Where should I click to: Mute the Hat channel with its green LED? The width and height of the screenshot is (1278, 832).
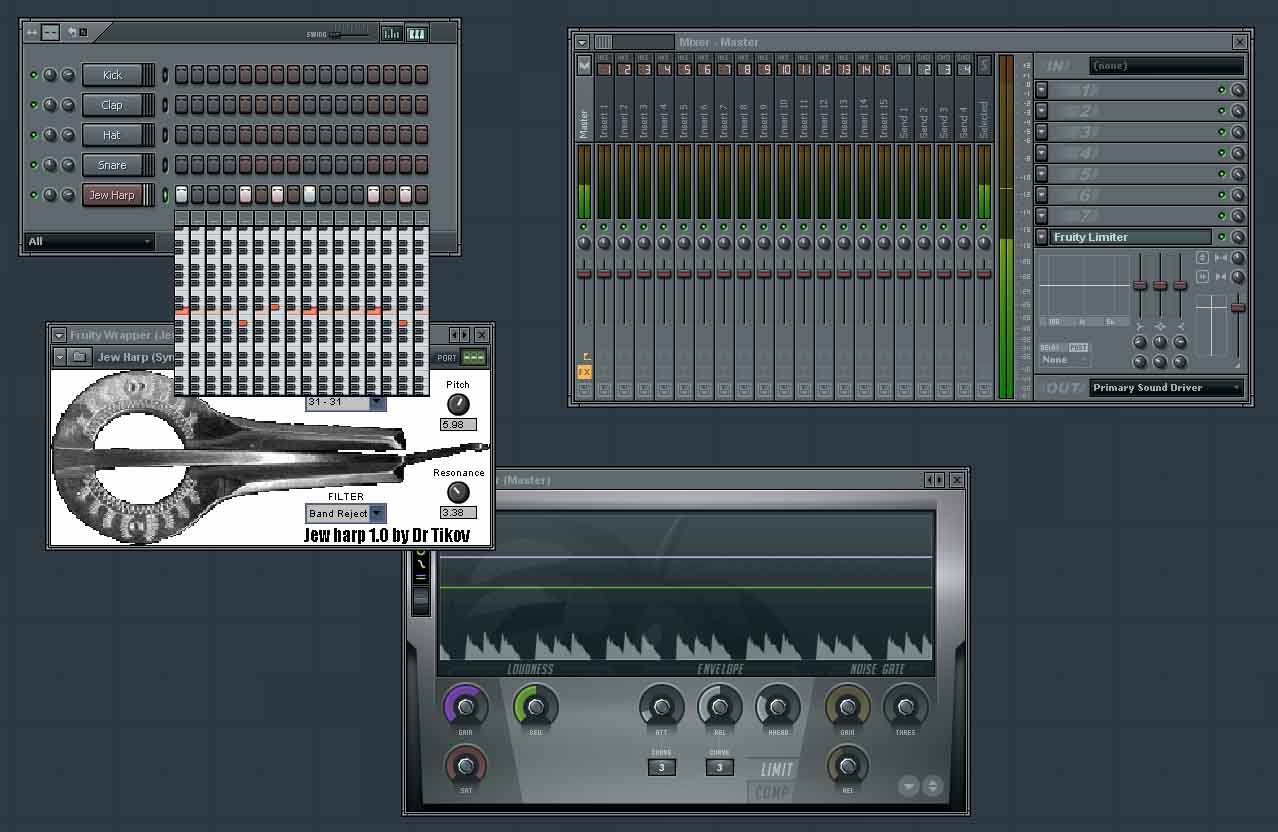coord(33,135)
